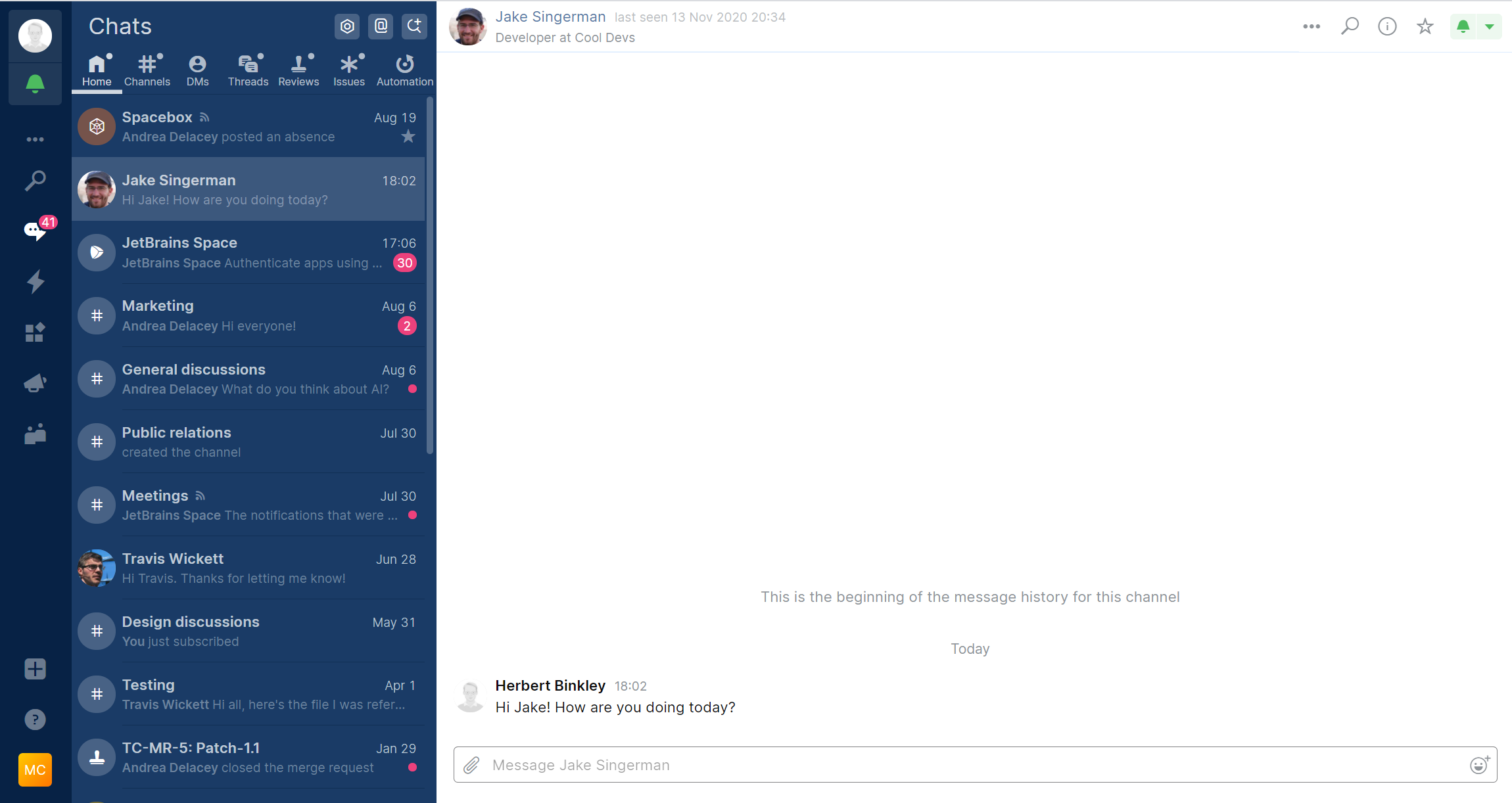Click the attach file paperclip icon
This screenshot has width=1512, height=803.
point(471,765)
